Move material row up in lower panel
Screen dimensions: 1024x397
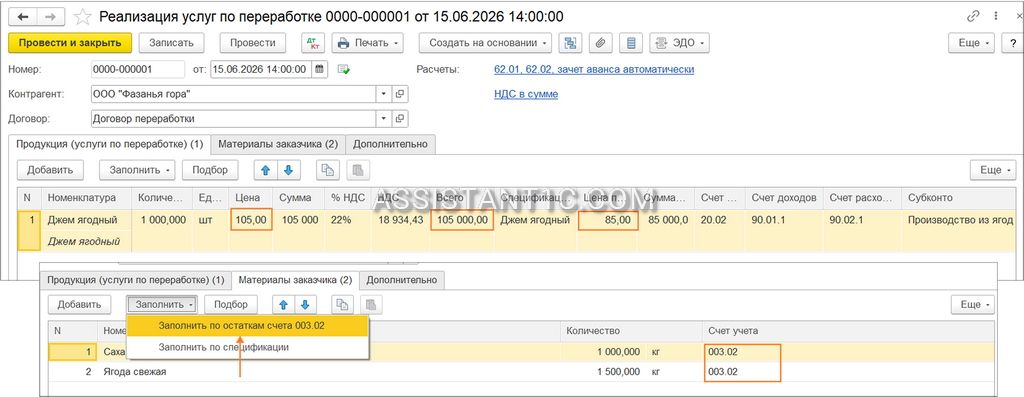(283, 304)
